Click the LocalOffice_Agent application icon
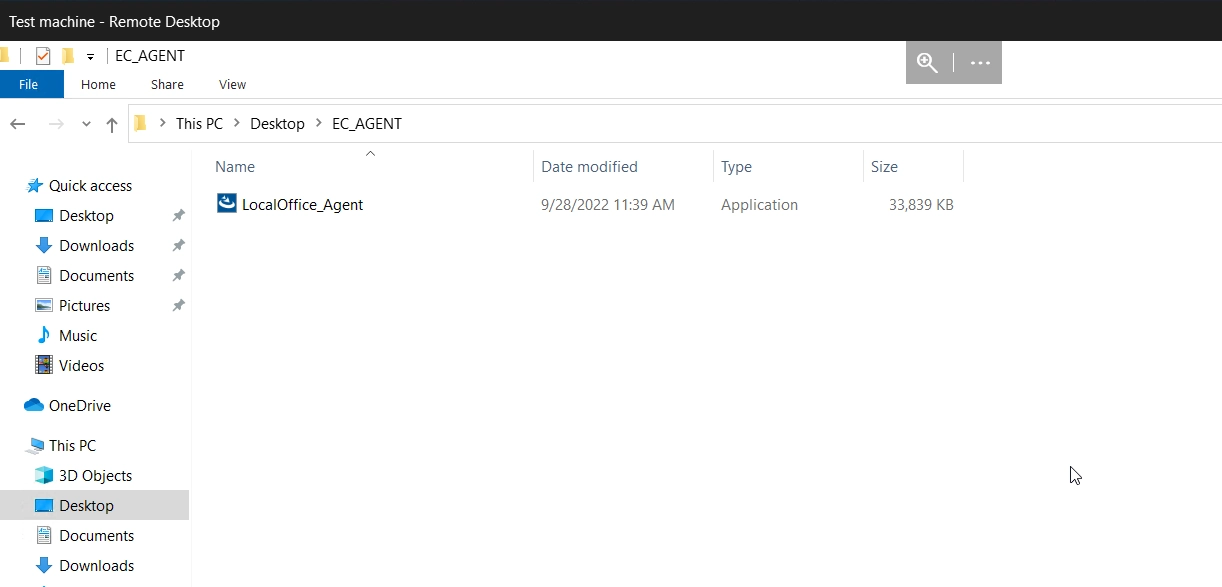 (227, 204)
